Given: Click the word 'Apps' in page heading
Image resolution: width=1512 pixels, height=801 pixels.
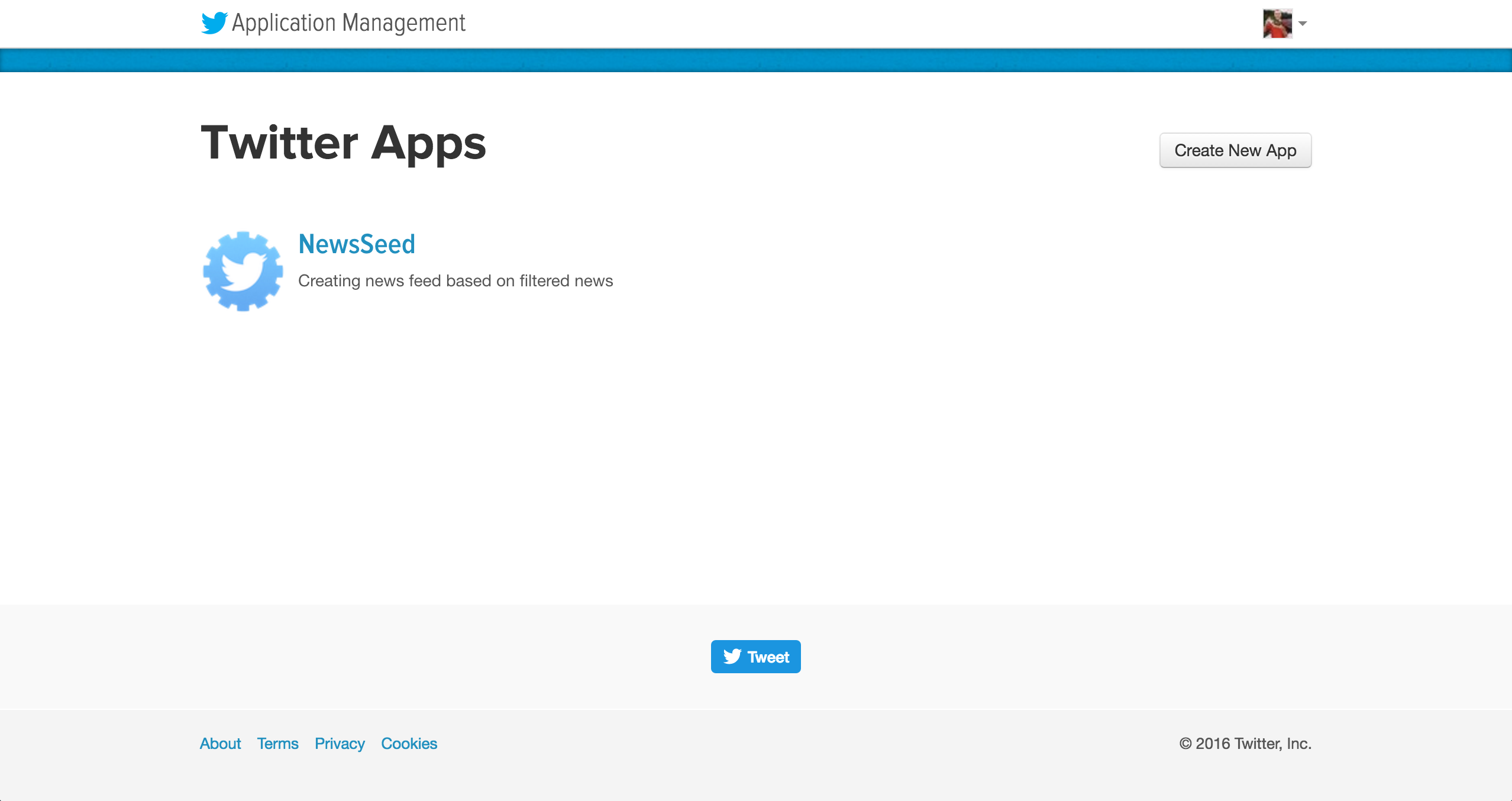Looking at the screenshot, I should [428, 144].
